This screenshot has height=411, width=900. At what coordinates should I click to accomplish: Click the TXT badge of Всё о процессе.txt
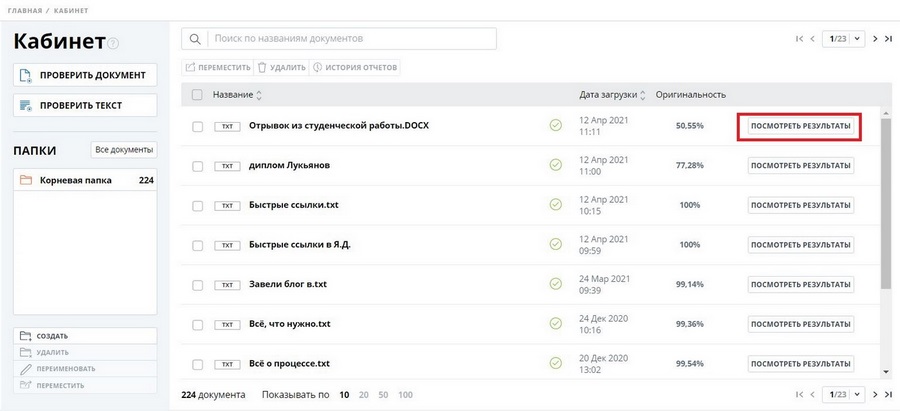227,365
